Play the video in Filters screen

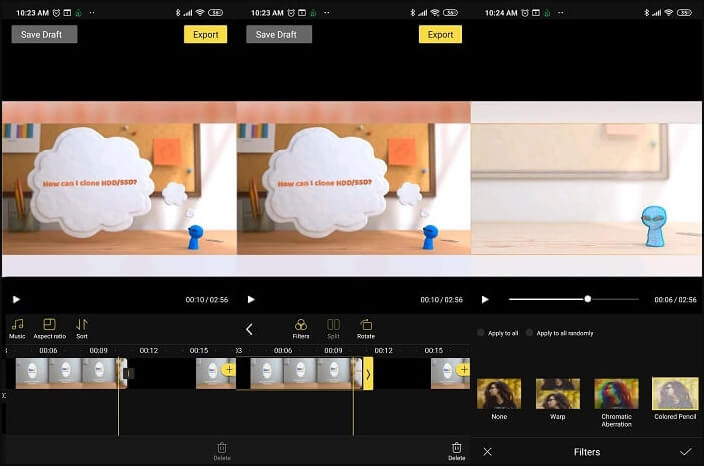point(485,299)
